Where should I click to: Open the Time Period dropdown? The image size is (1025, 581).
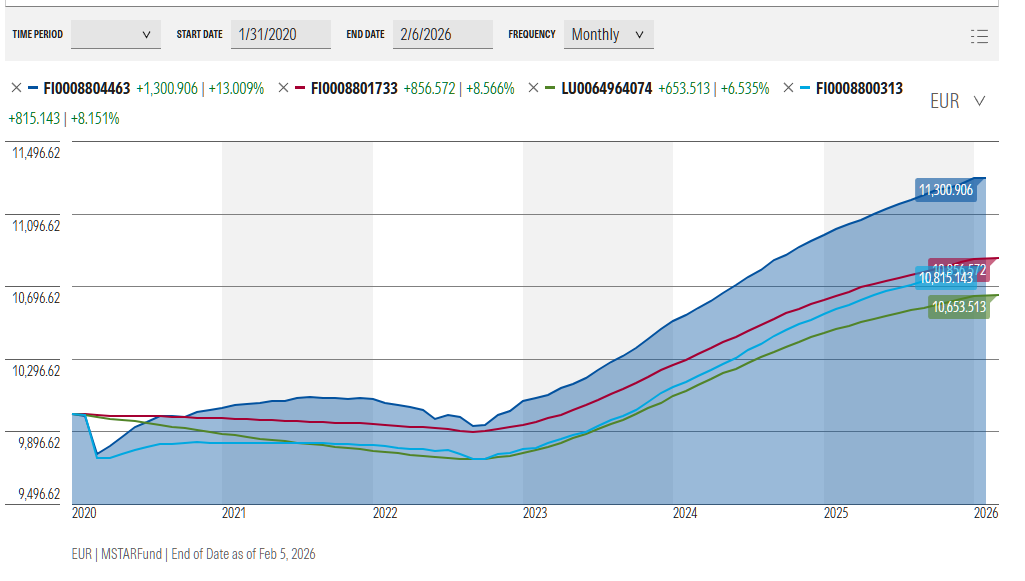(116, 34)
